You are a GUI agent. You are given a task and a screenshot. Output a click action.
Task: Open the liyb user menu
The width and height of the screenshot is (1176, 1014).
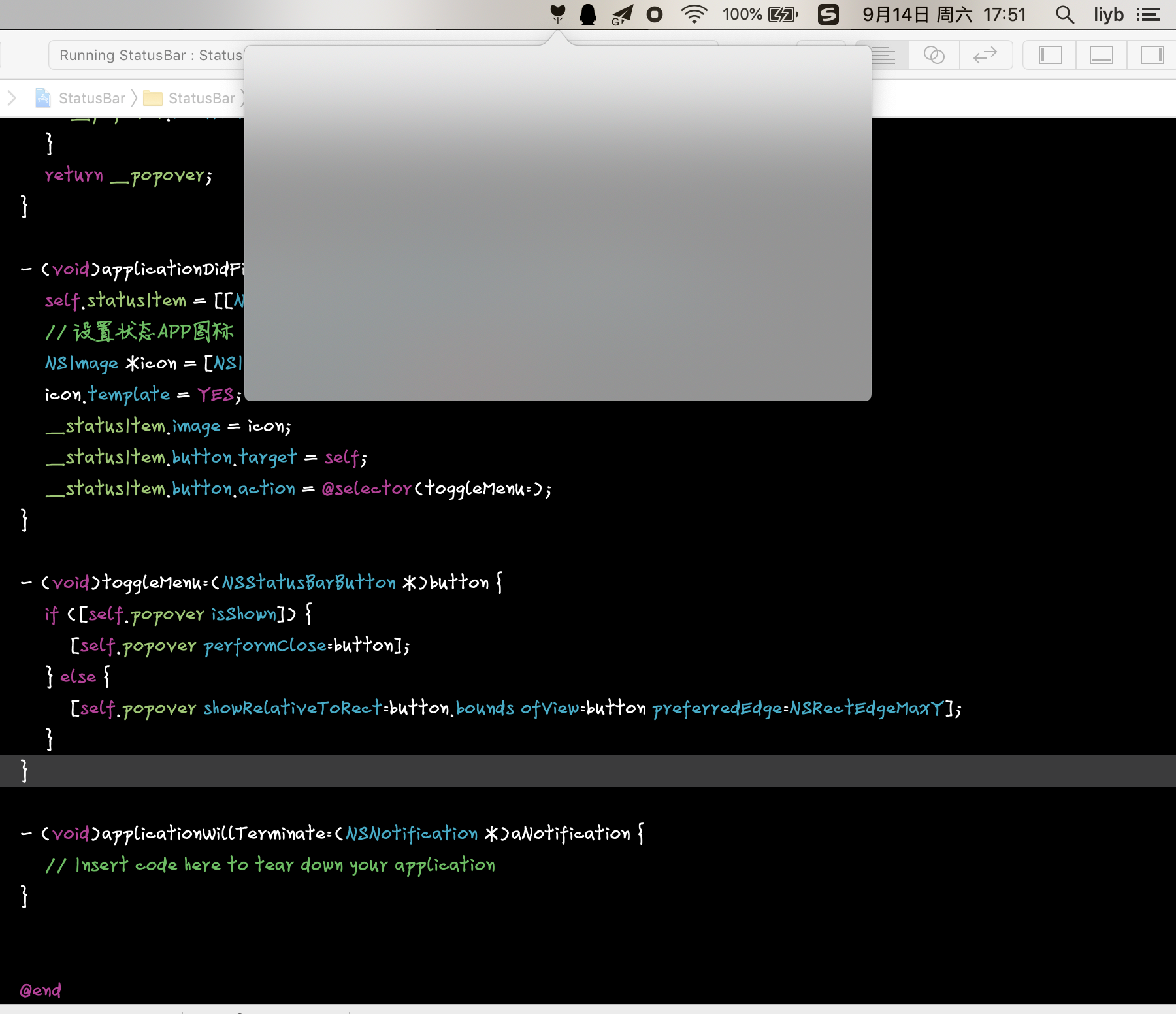1108,14
